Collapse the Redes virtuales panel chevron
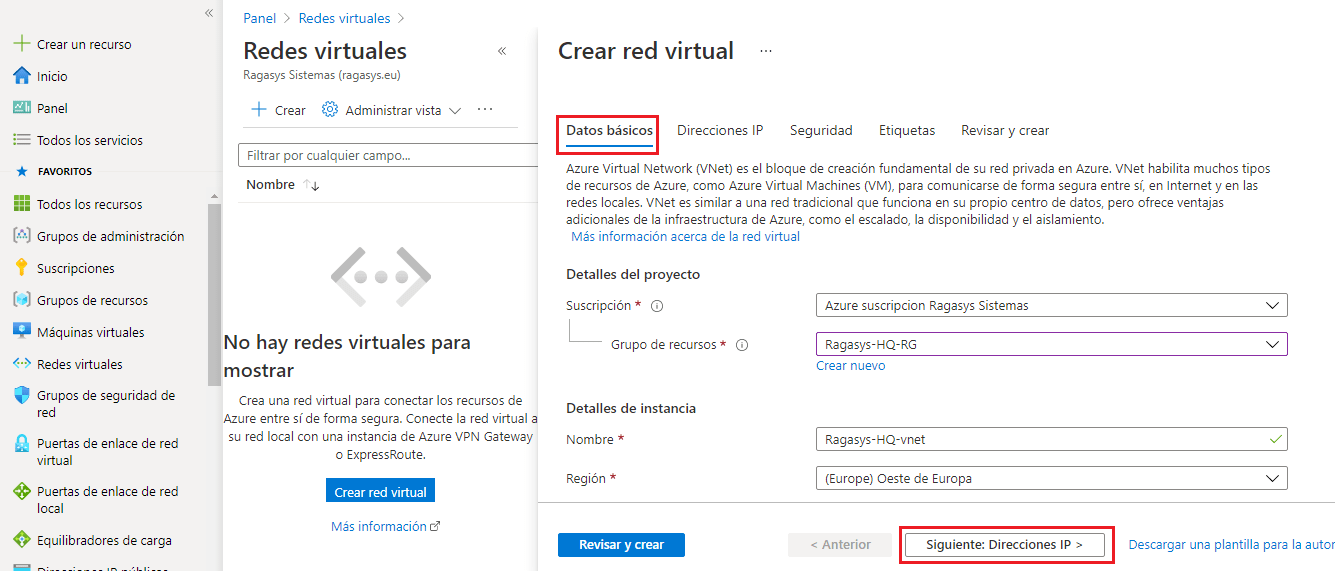Image resolution: width=1335 pixels, height=571 pixels. pyautogui.click(x=502, y=51)
